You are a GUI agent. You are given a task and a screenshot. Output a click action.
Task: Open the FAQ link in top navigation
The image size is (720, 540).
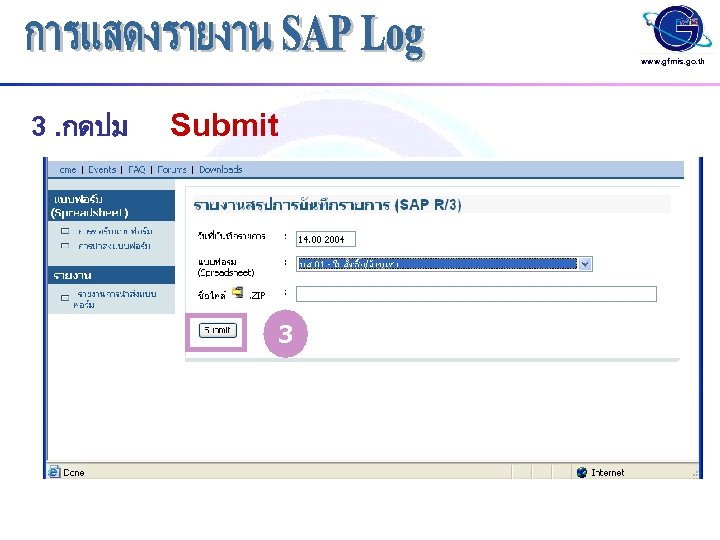click(136, 169)
